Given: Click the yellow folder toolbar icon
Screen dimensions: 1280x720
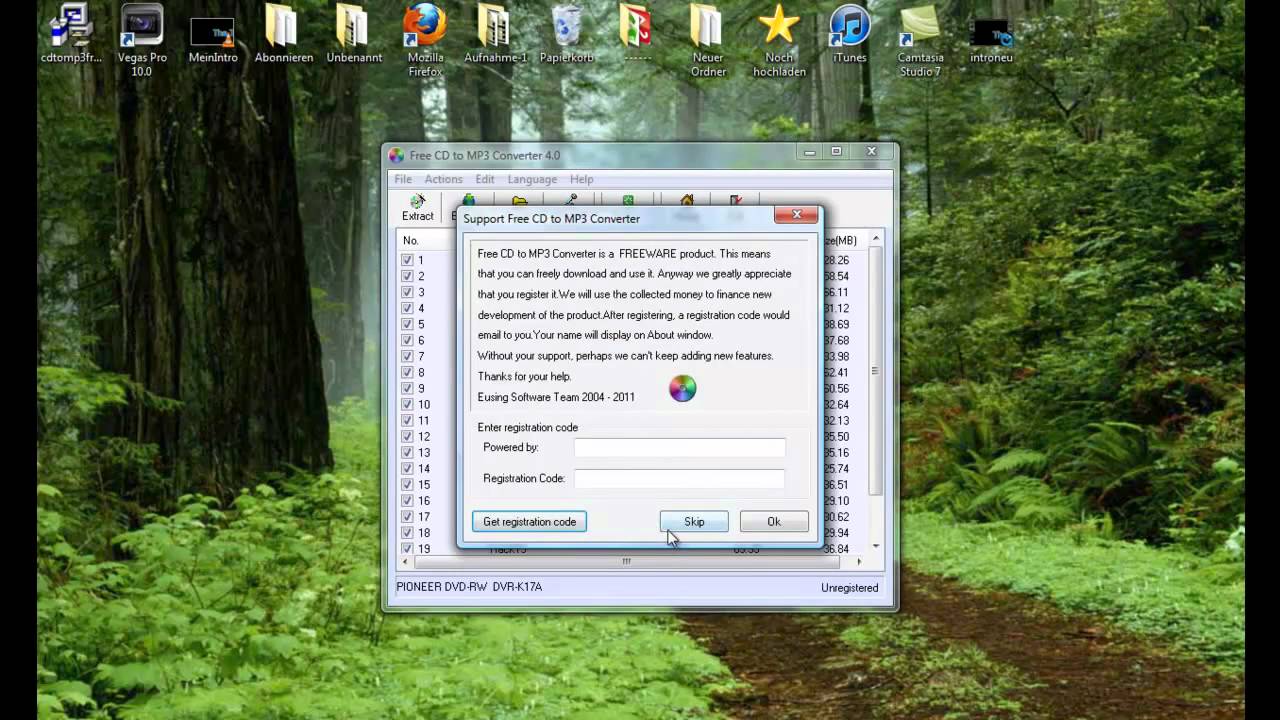Looking at the screenshot, I should tap(520, 200).
